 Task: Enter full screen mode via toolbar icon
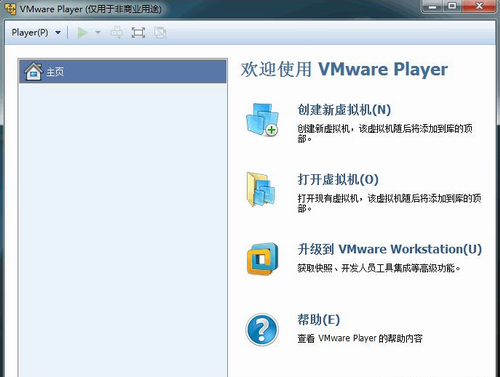coord(138,33)
